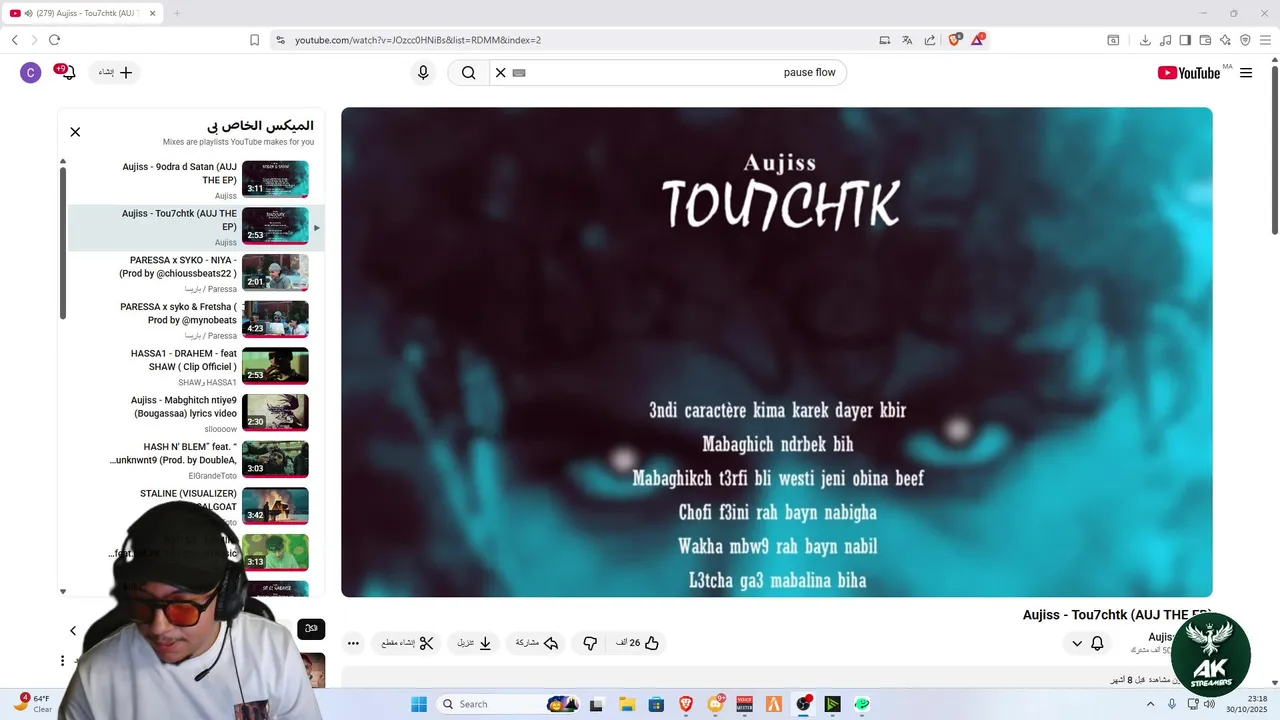The image size is (1280, 720).
Task: Bookmark this page in Brave
Action: click(x=254, y=40)
